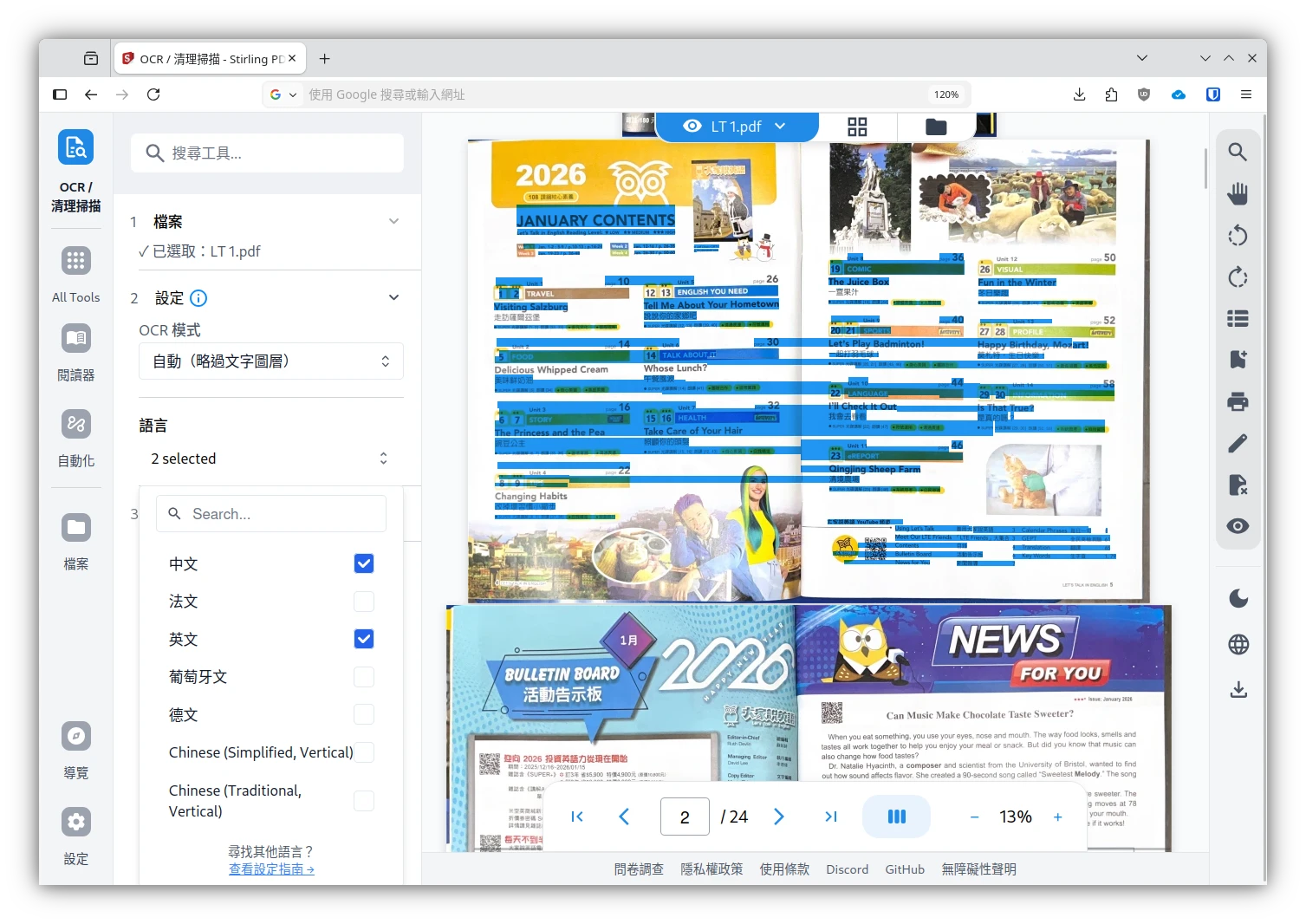This screenshot has width=1306, height=924.
Task: Switch to grid page view icon
Action: tap(857, 127)
